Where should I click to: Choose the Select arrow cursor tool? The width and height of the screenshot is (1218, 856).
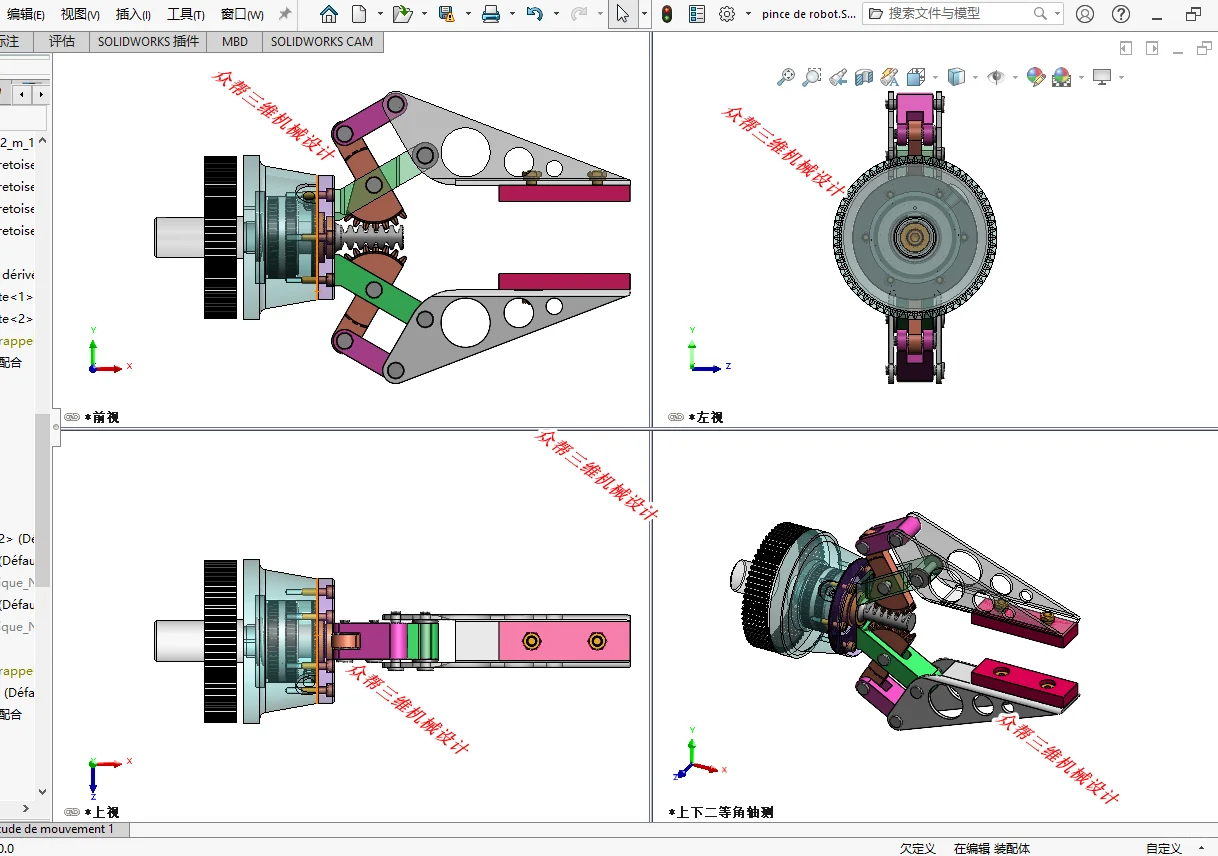pyautogui.click(x=623, y=14)
